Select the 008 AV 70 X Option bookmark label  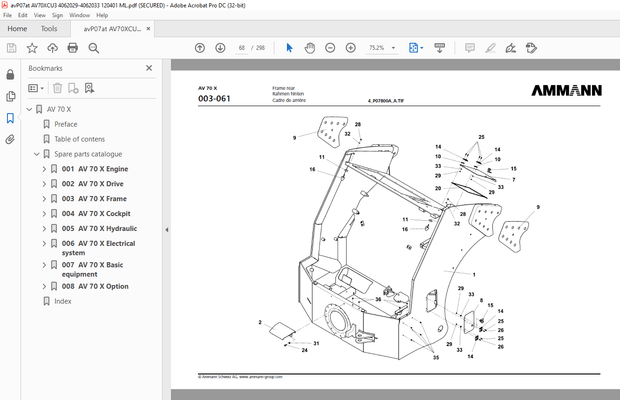(95, 286)
